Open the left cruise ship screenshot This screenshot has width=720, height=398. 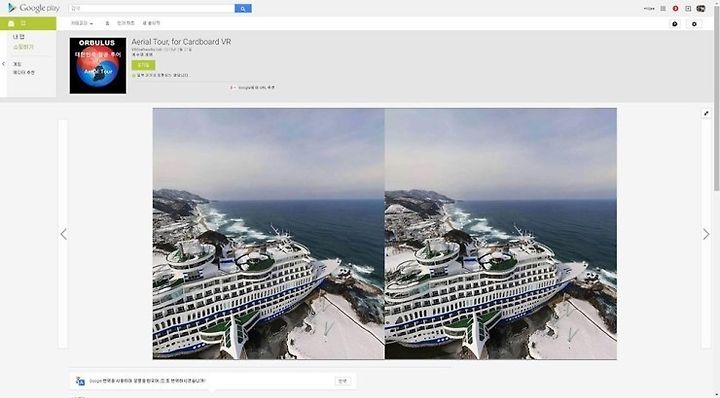[x=269, y=234]
